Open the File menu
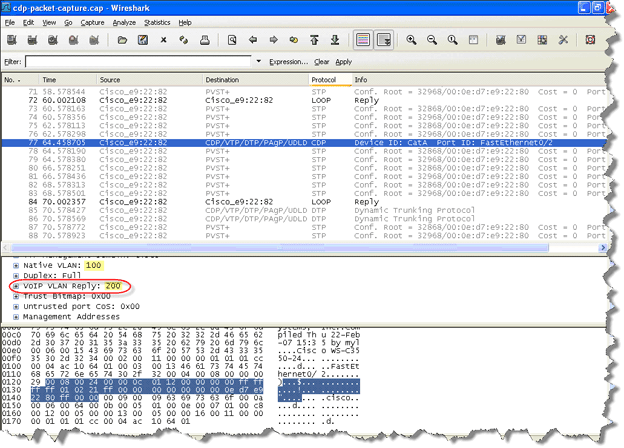This screenshot has height=448, width=624. pyautogui.click(x=10, y=23)
